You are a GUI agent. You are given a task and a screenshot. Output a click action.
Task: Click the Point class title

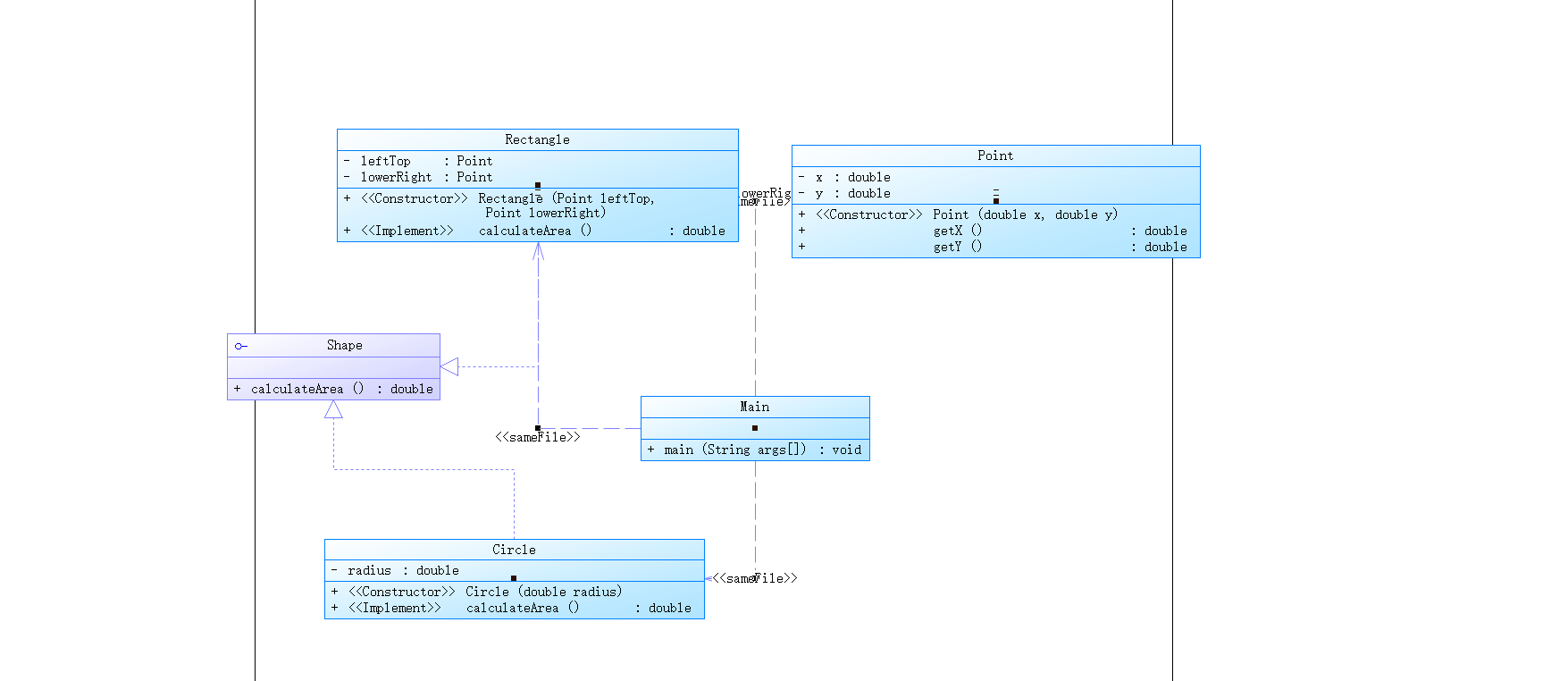click(x=995, y=156)
